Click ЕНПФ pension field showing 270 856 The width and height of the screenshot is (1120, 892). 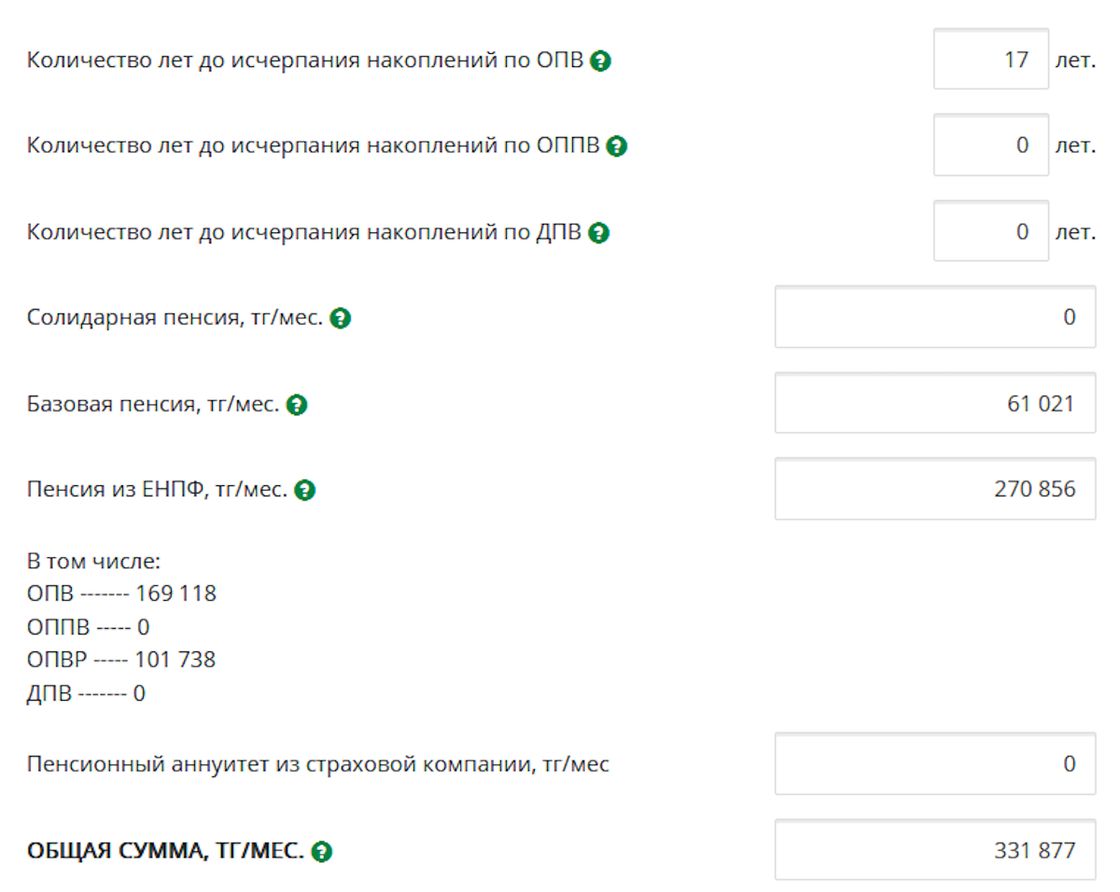coord(935,489)
